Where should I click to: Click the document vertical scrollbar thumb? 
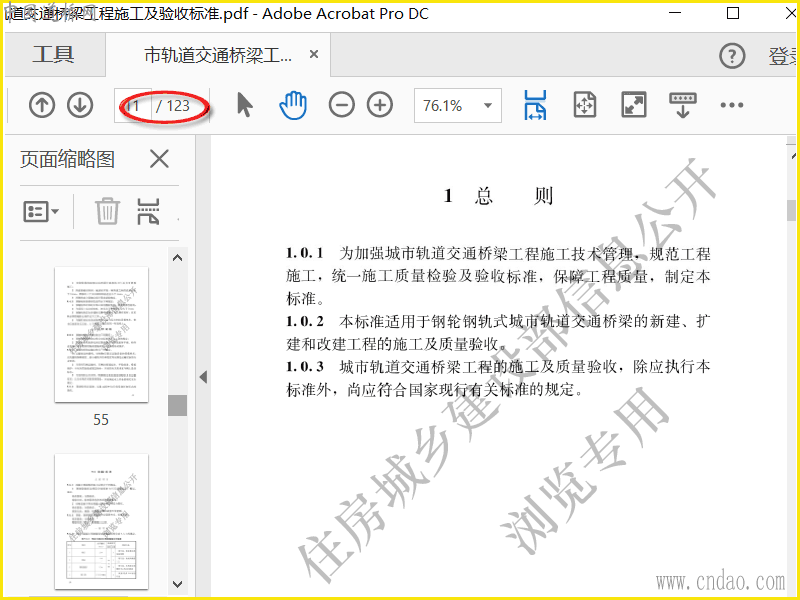click(791, 210)
